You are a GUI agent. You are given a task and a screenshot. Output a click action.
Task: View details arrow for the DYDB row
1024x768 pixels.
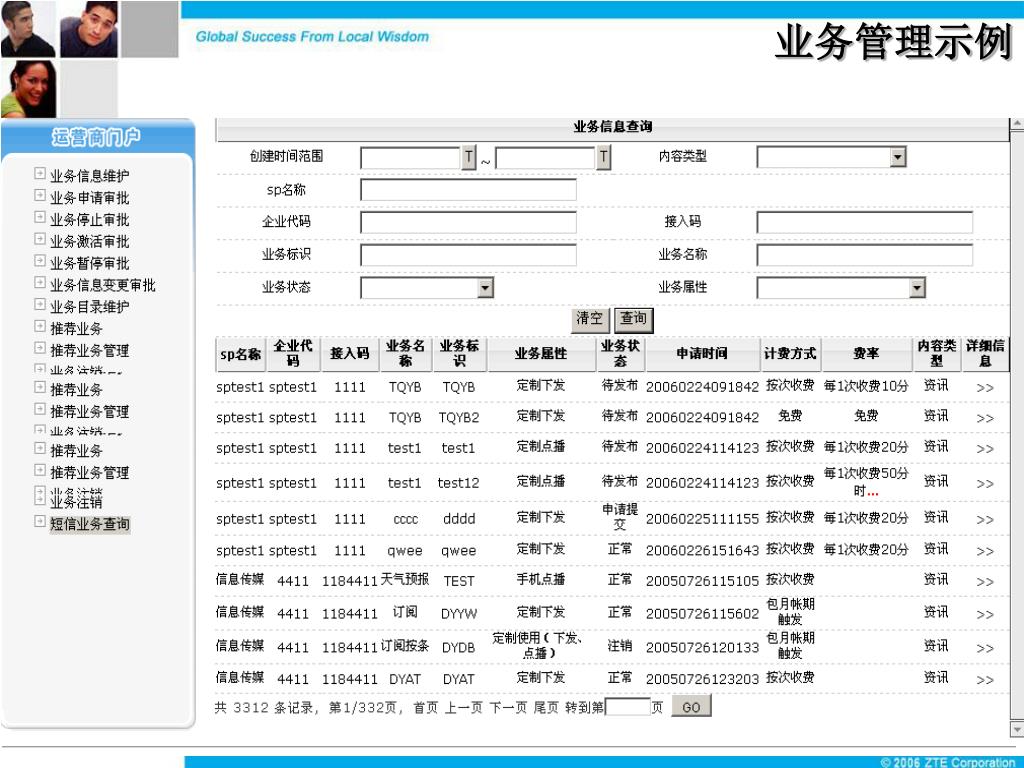coord(985,648)
